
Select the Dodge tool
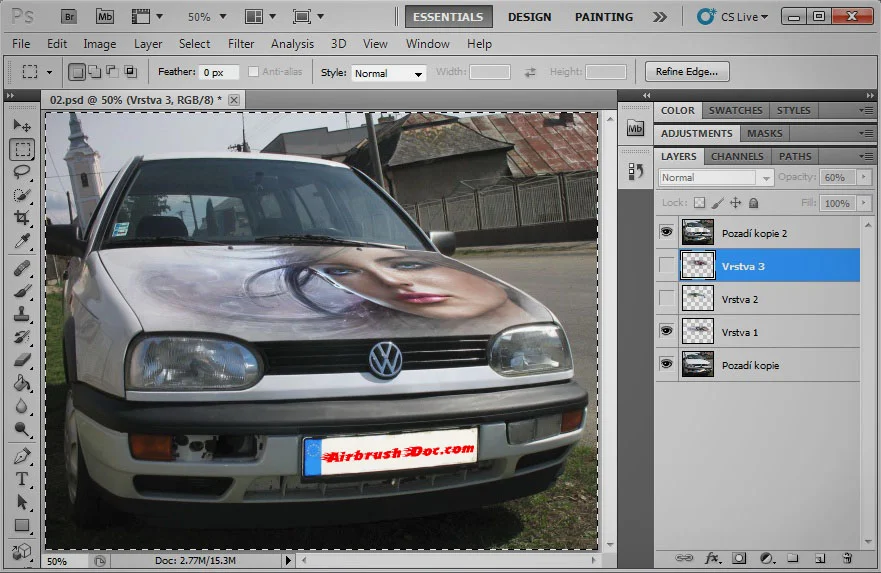coord(22,429)
